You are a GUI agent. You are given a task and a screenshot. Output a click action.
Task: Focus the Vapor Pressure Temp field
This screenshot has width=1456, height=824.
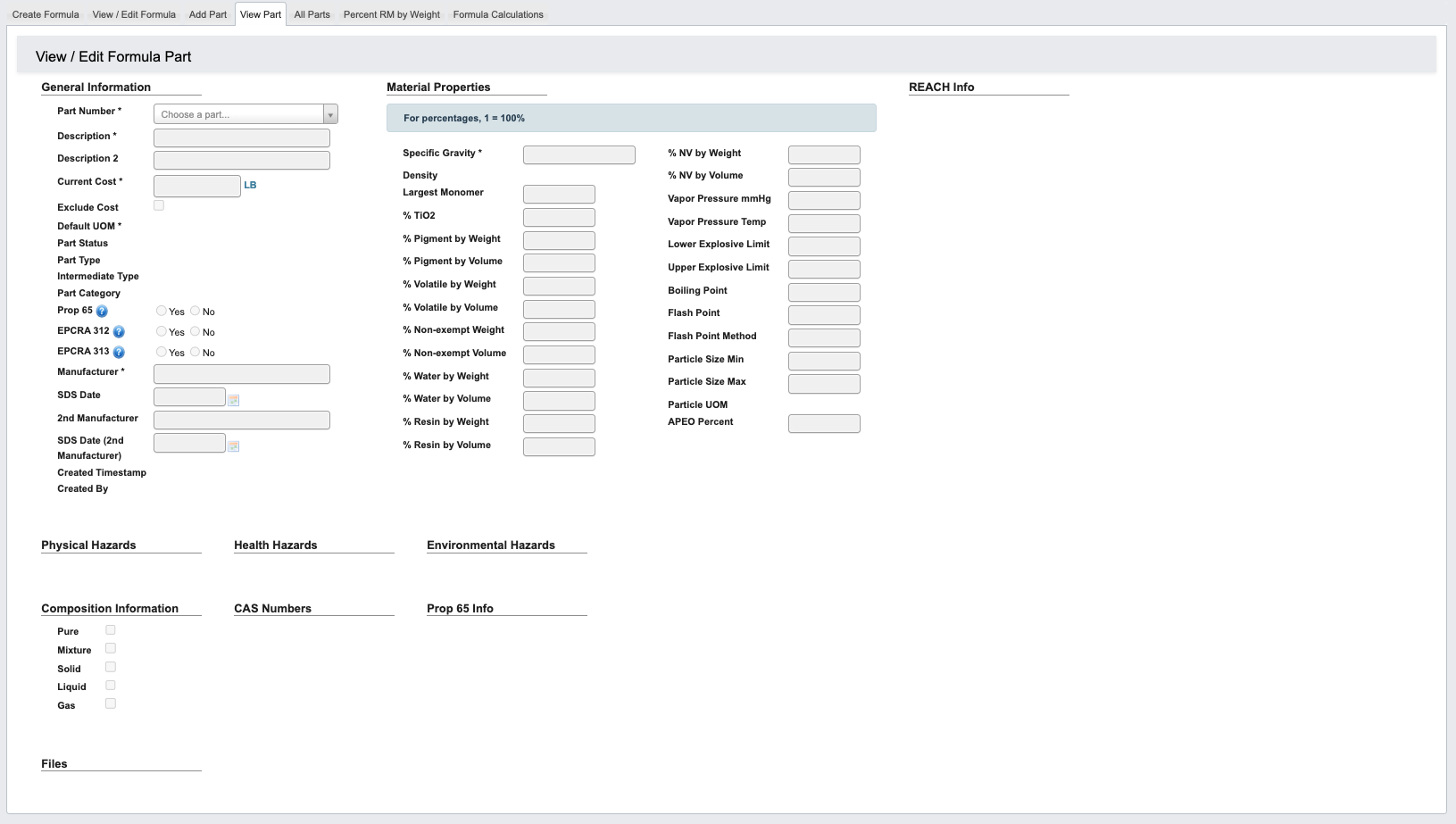pyautogui.click(x=824, y=223)
